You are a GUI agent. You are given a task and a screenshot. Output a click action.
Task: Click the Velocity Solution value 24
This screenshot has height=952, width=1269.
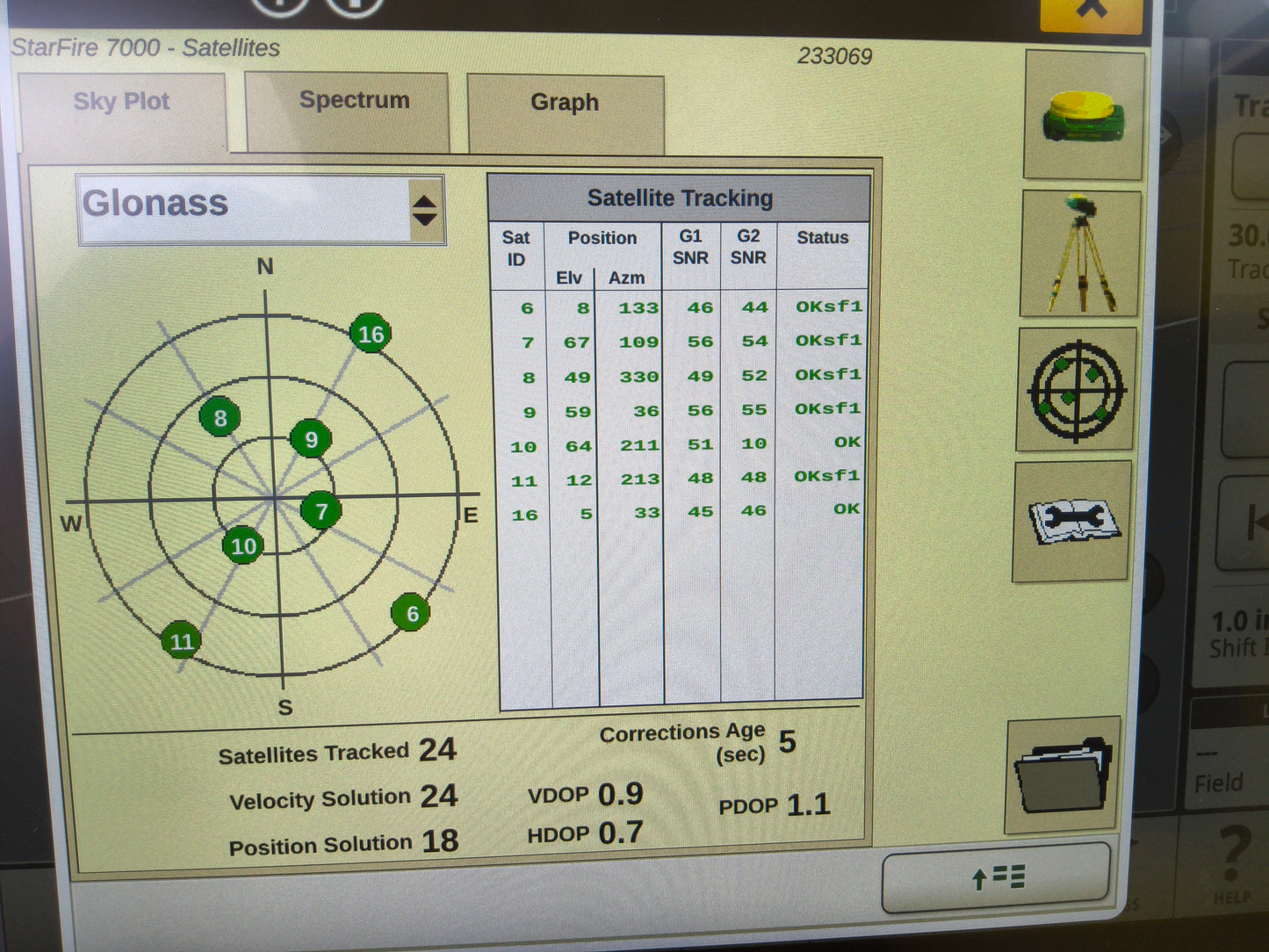tap(438, 796)
